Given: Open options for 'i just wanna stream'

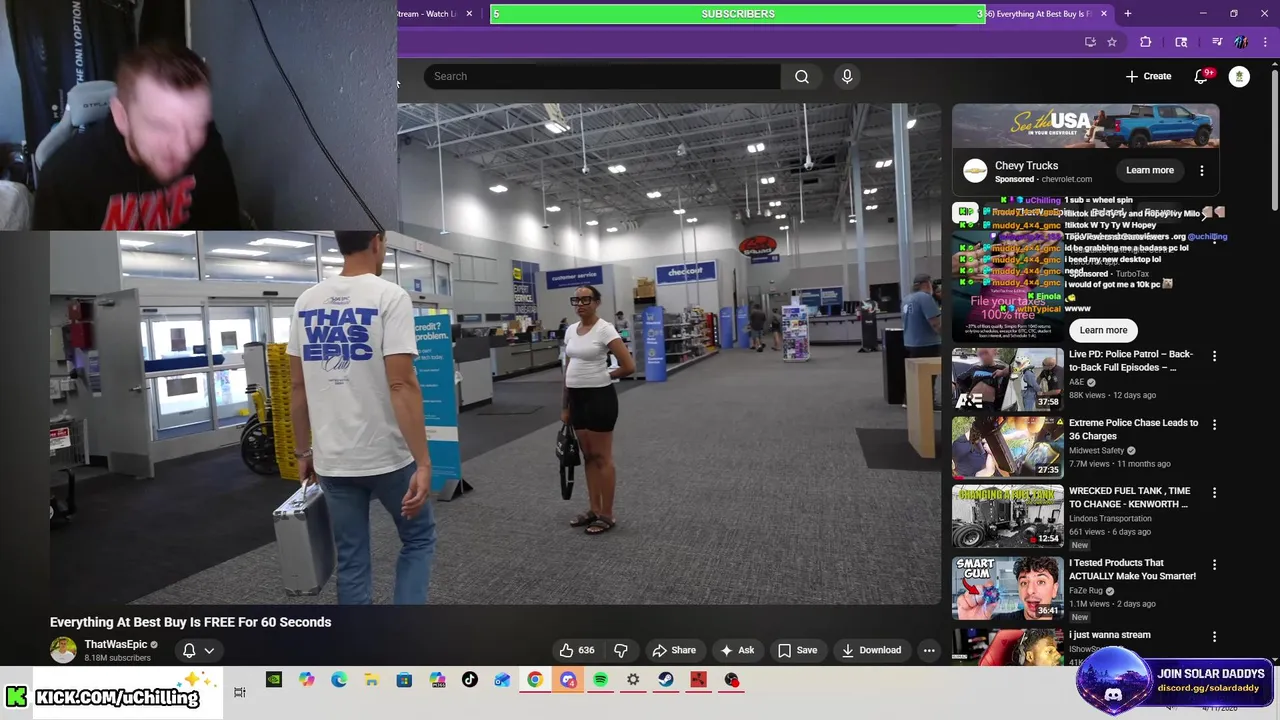Looking at the screenshot, I should [x=1214, y=636].
